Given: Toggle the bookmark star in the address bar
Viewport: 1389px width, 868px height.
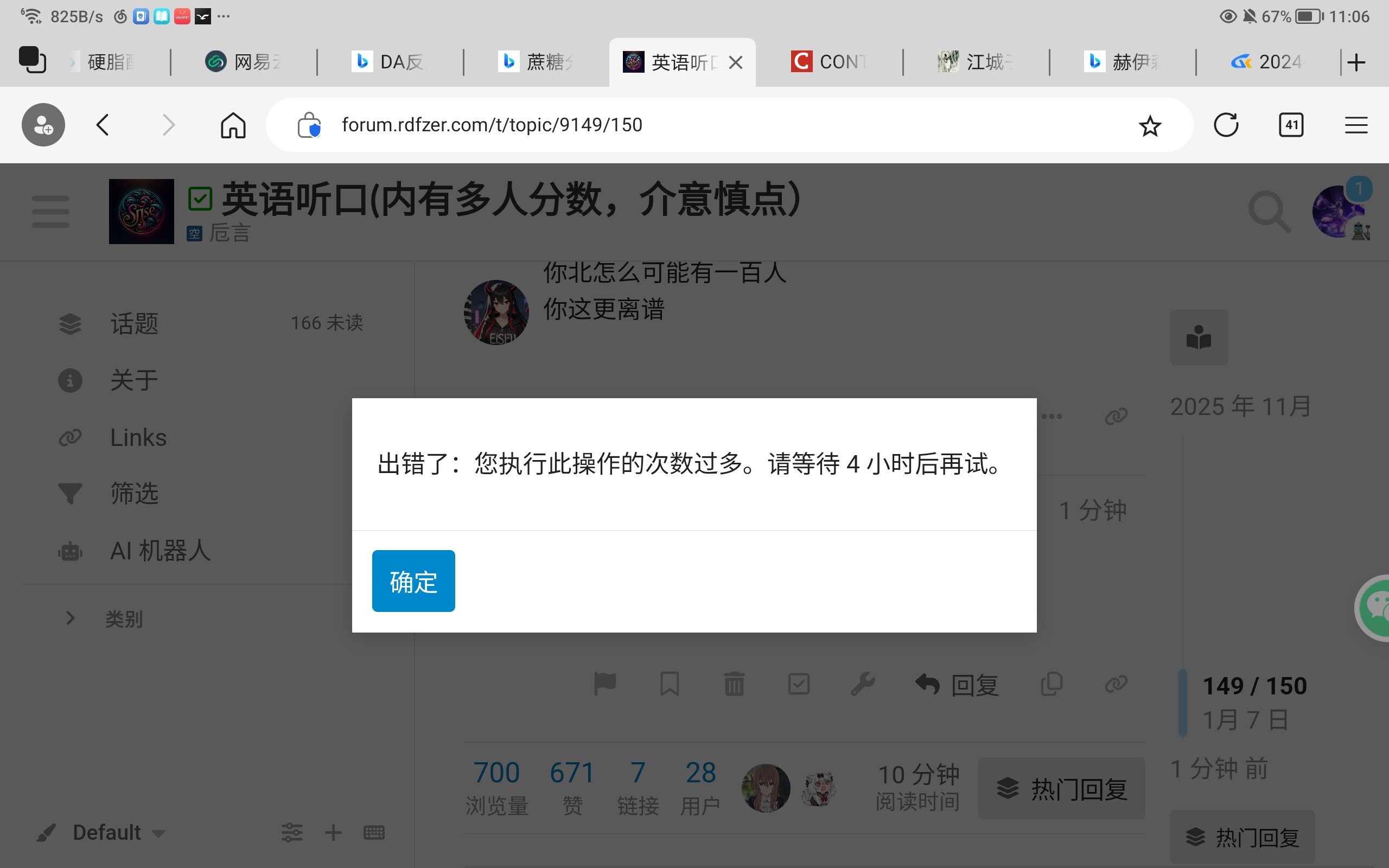Looking at the screenshot, I should click(1149, 125).
